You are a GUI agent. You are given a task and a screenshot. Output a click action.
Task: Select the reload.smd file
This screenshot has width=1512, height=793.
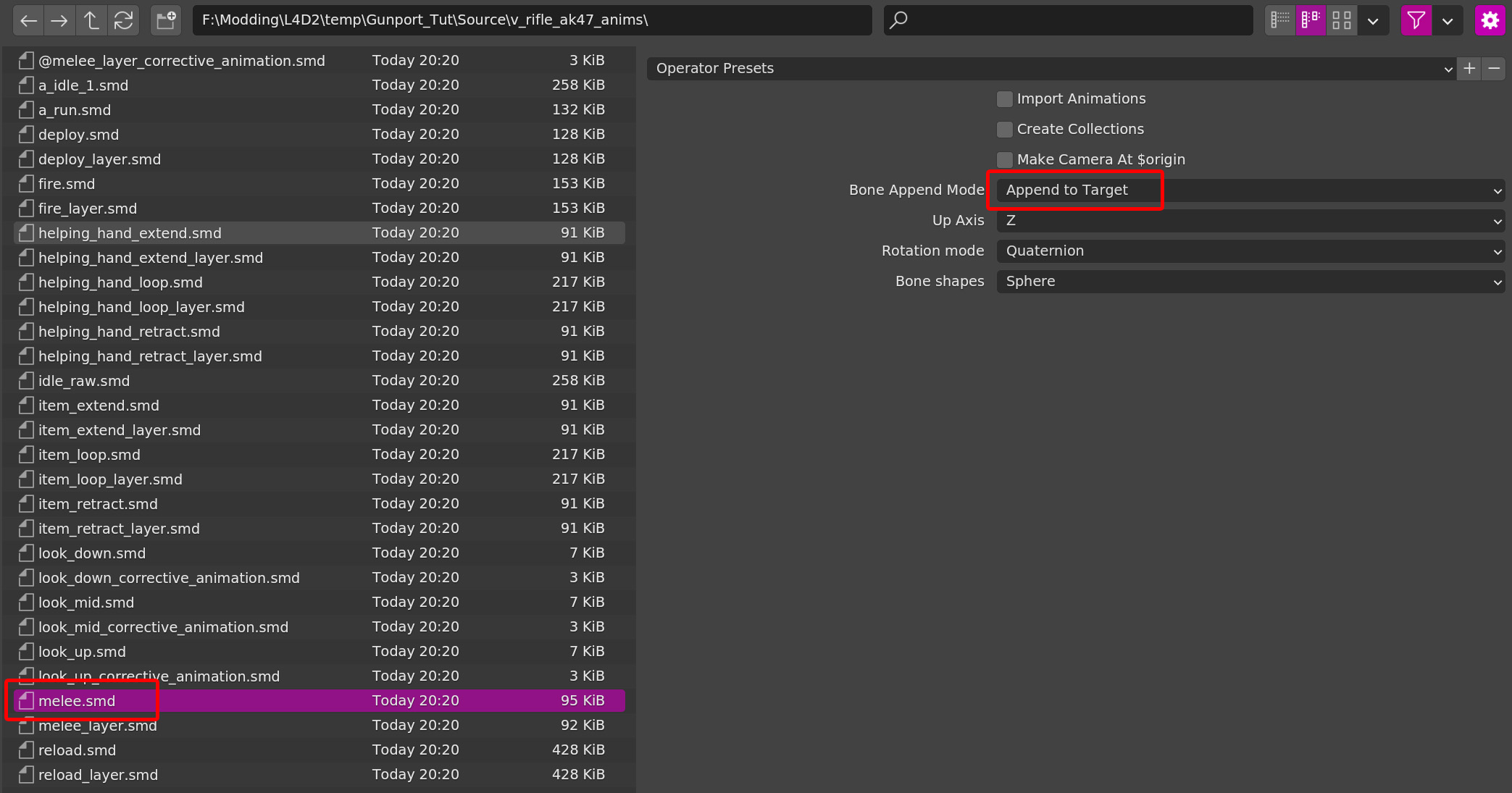(x=78, y=750)
